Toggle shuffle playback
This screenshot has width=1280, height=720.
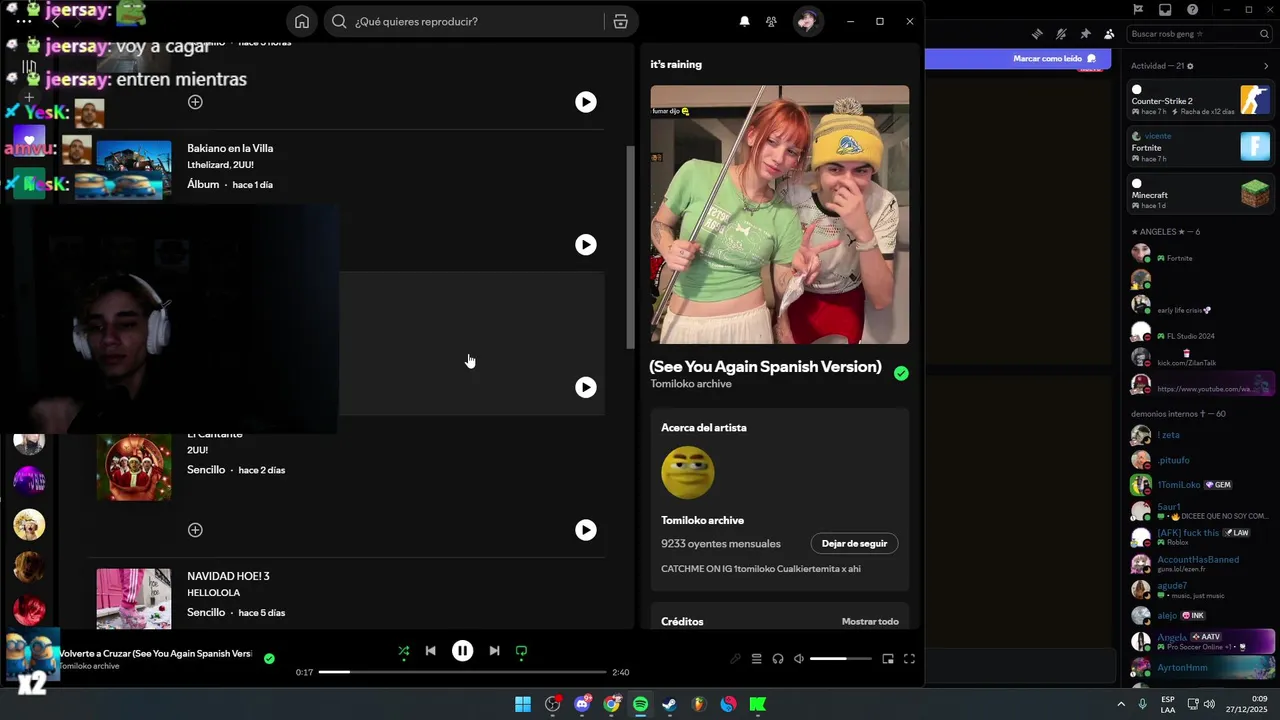point(404,651)
